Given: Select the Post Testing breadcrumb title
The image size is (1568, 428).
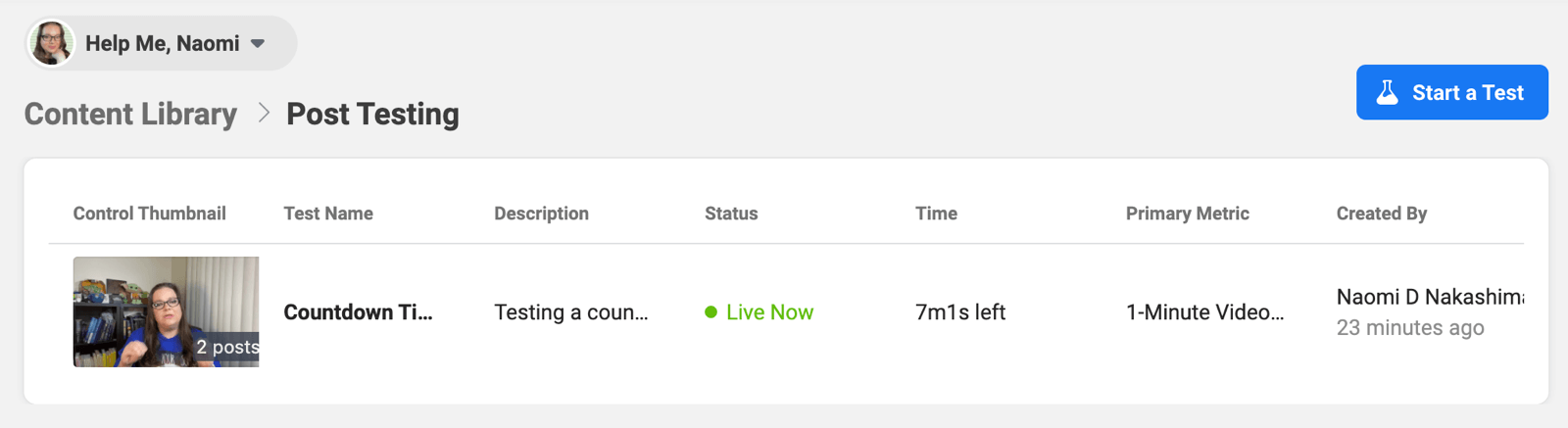Looking at the screenshot, I should (x=372, y=115).
